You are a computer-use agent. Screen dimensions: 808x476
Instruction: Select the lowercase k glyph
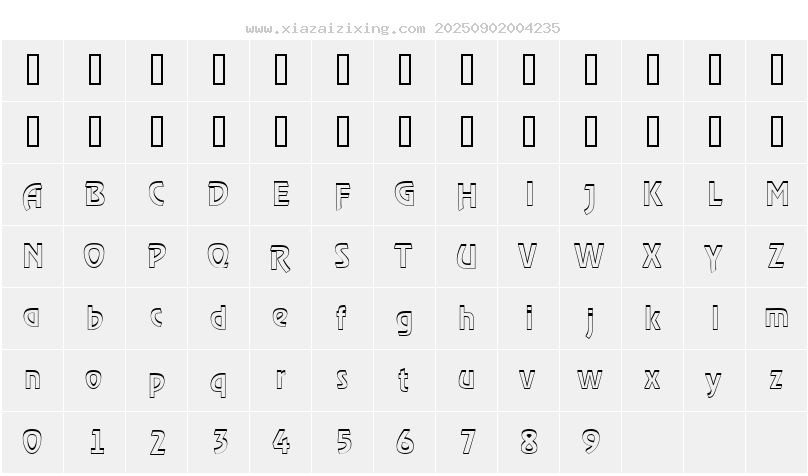pos(652,318)
